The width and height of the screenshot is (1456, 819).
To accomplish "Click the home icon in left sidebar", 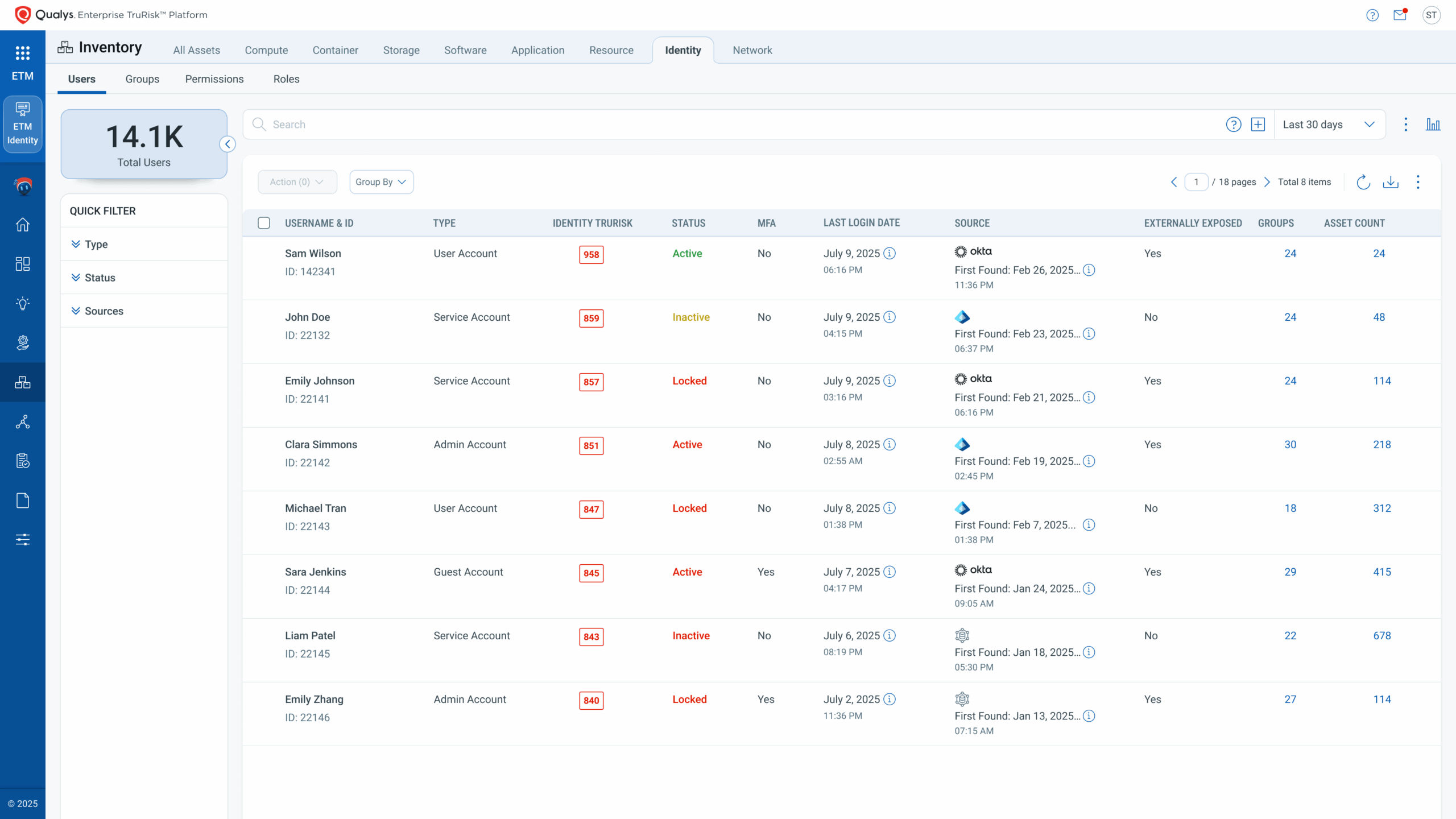I will point(23,225).
